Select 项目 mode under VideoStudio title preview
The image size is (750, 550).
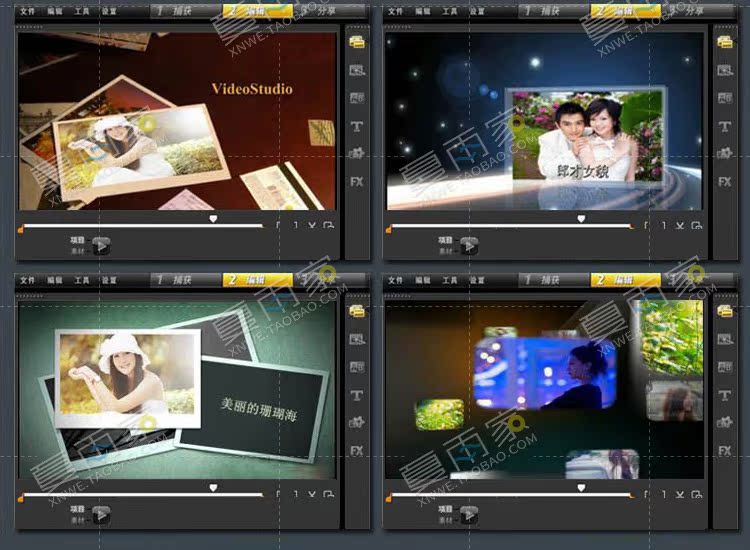click(x=77, y=240)
